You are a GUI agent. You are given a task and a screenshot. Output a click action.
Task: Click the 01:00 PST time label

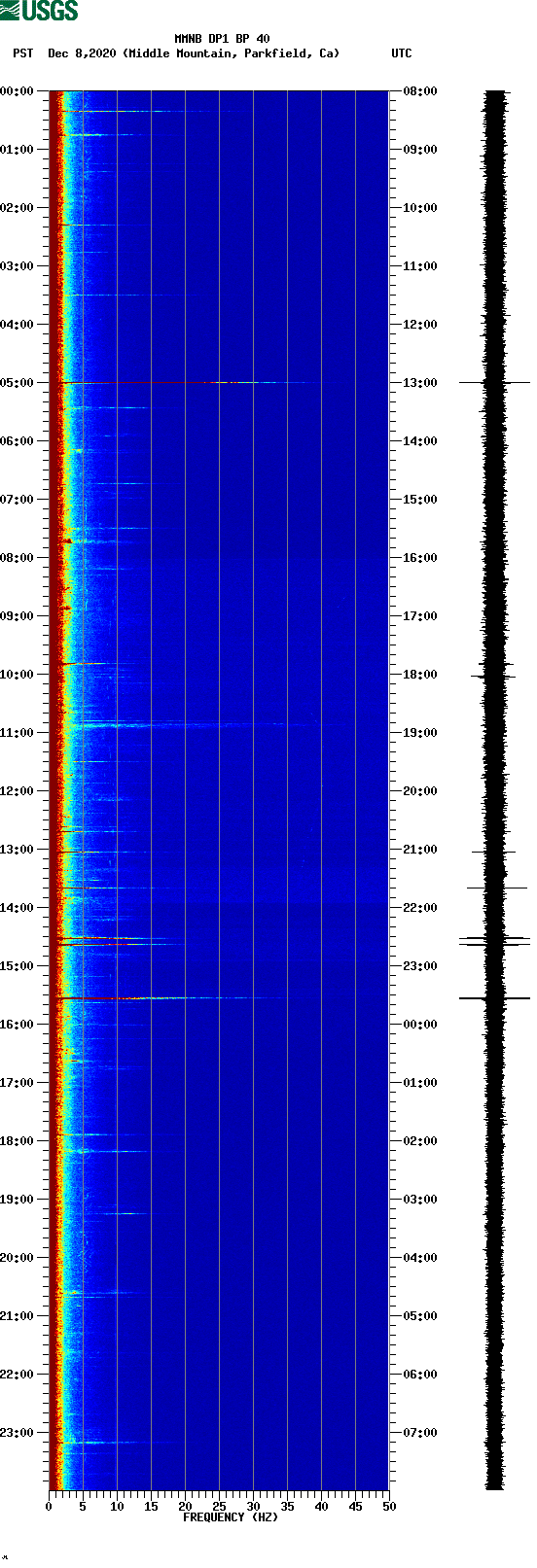(17, 150)
